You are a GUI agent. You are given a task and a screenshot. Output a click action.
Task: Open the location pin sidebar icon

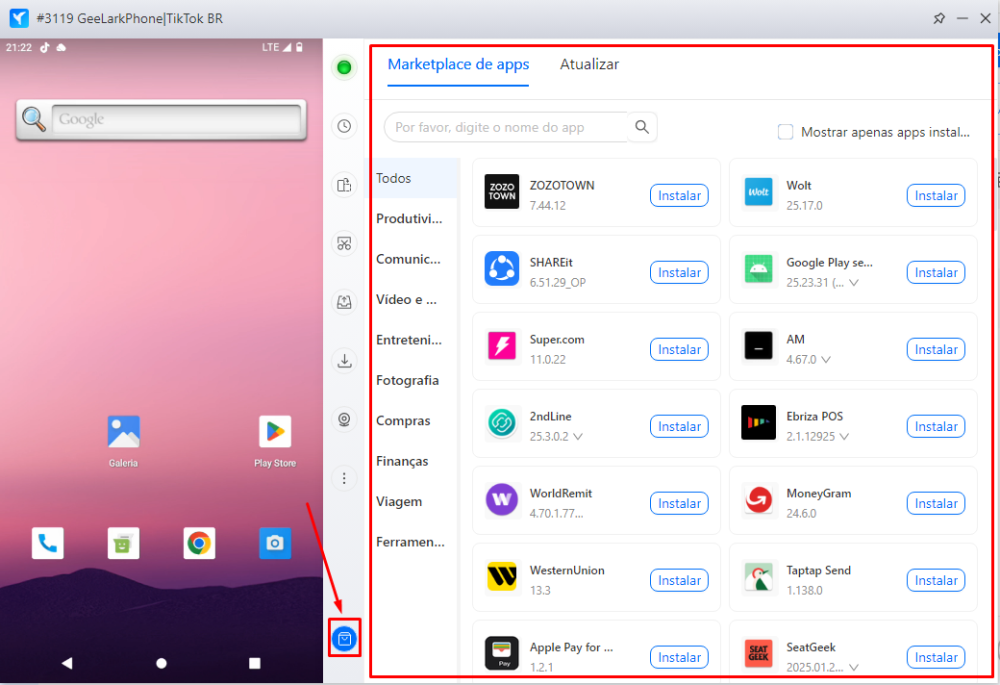[x=344, y=419]
